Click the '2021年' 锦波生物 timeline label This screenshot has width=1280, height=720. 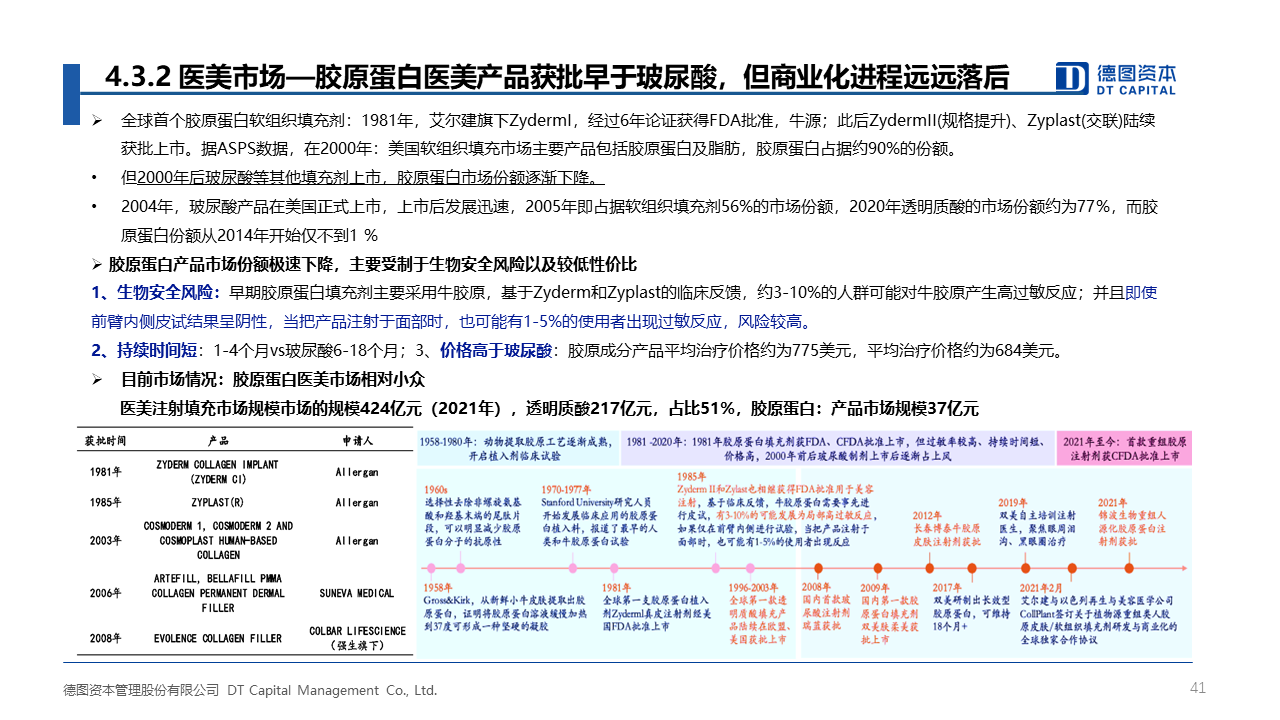point(1112,503)
